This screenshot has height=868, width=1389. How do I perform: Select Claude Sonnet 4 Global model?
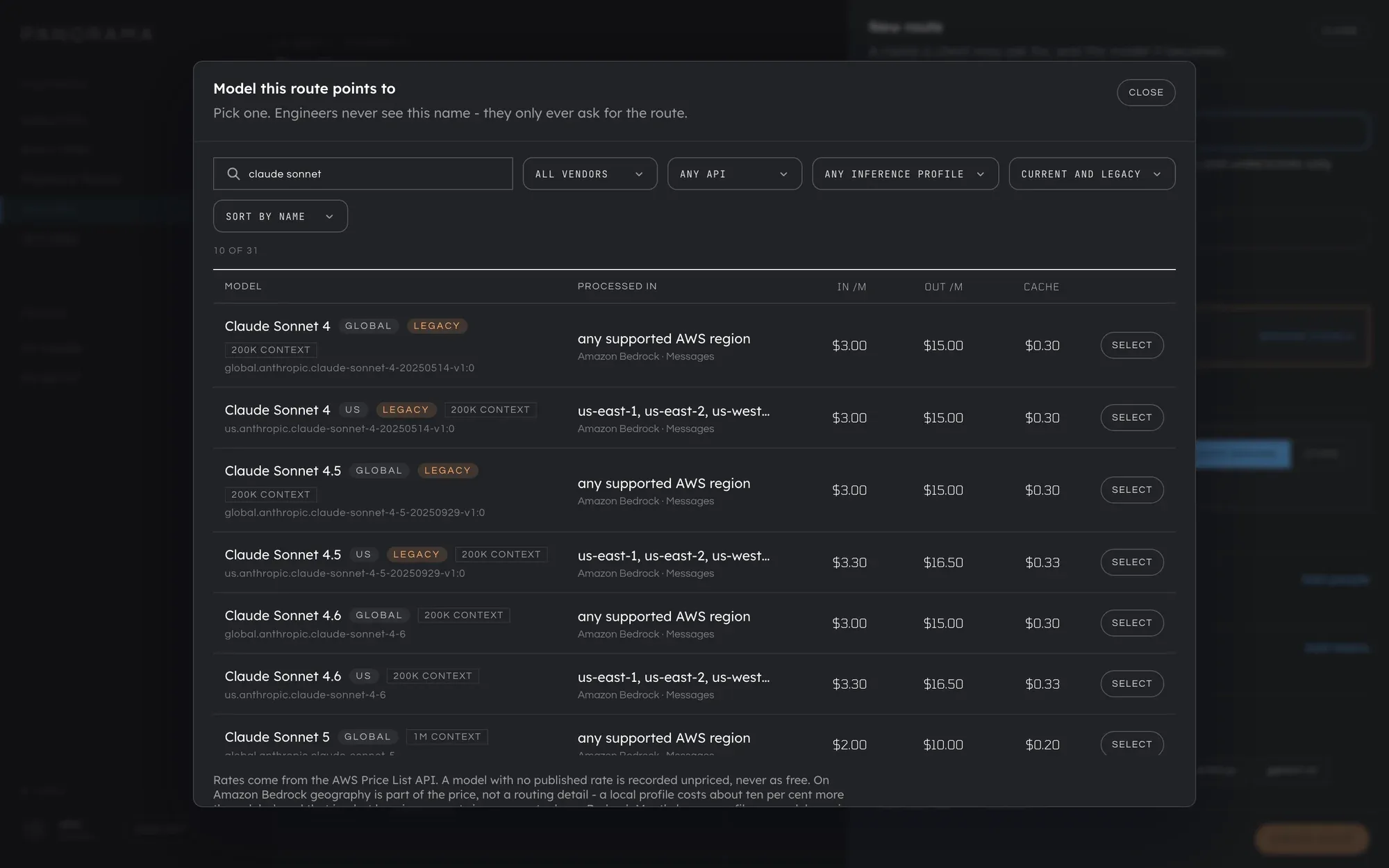point(1132,345)
